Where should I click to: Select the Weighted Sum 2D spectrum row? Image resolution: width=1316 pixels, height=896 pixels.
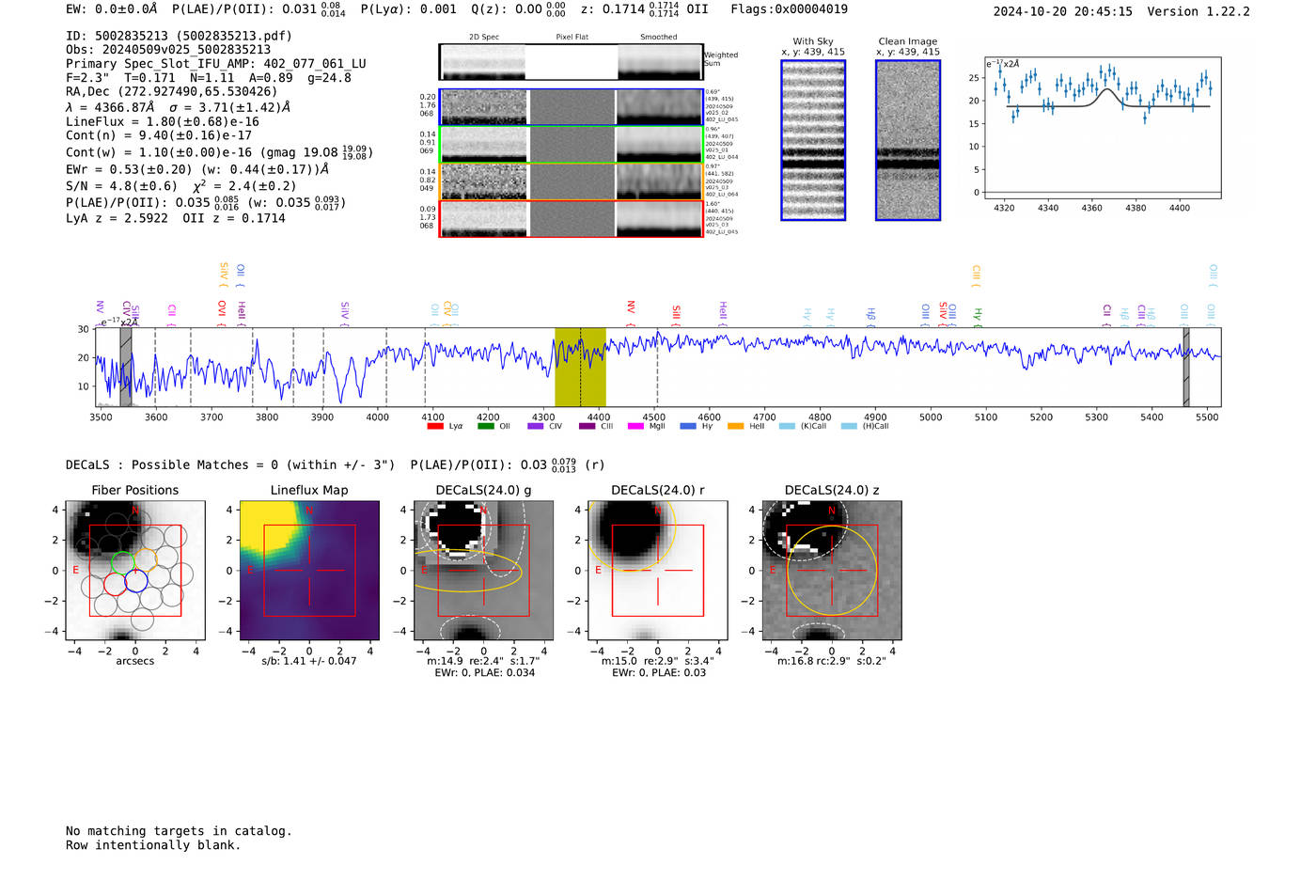[571, 62]
